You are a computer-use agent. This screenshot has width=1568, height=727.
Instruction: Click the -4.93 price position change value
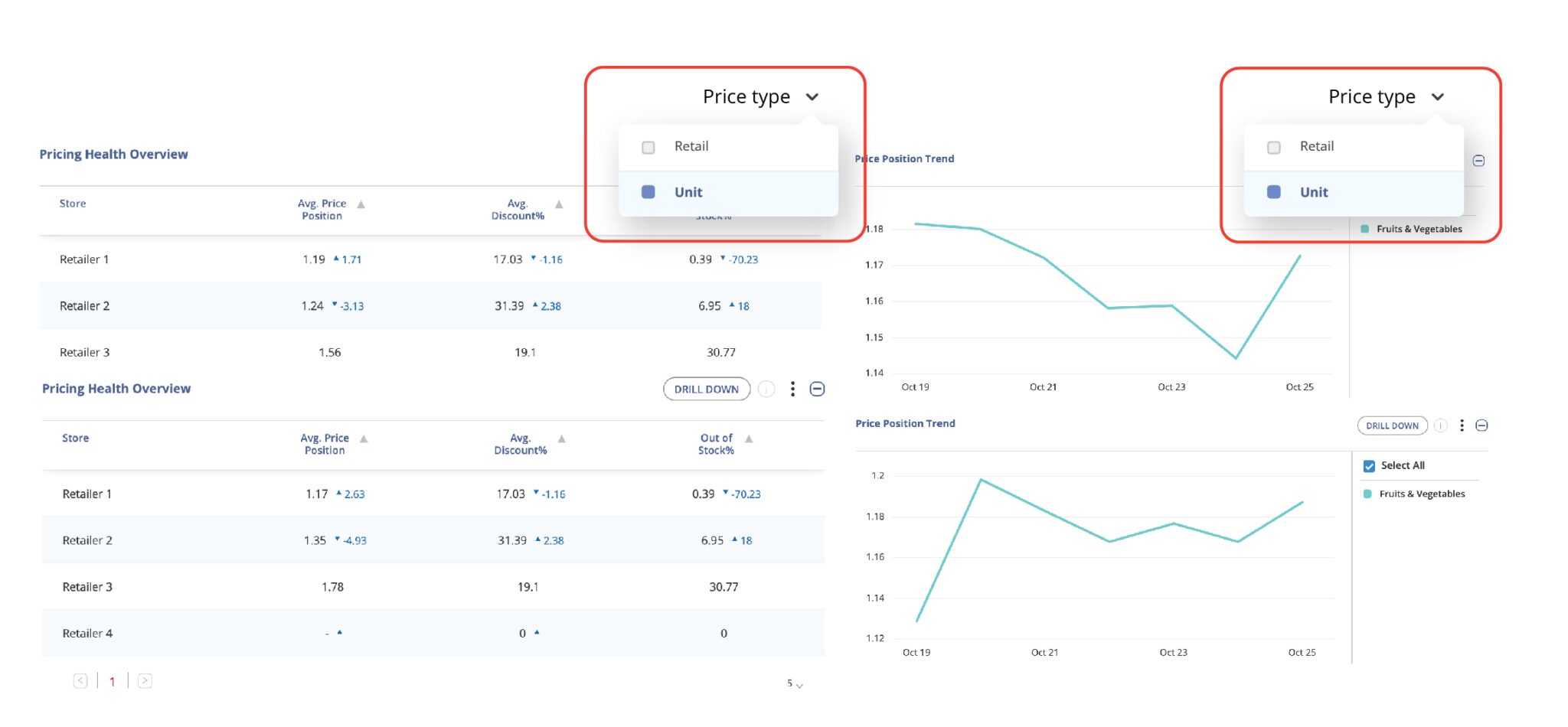[354, 541]
